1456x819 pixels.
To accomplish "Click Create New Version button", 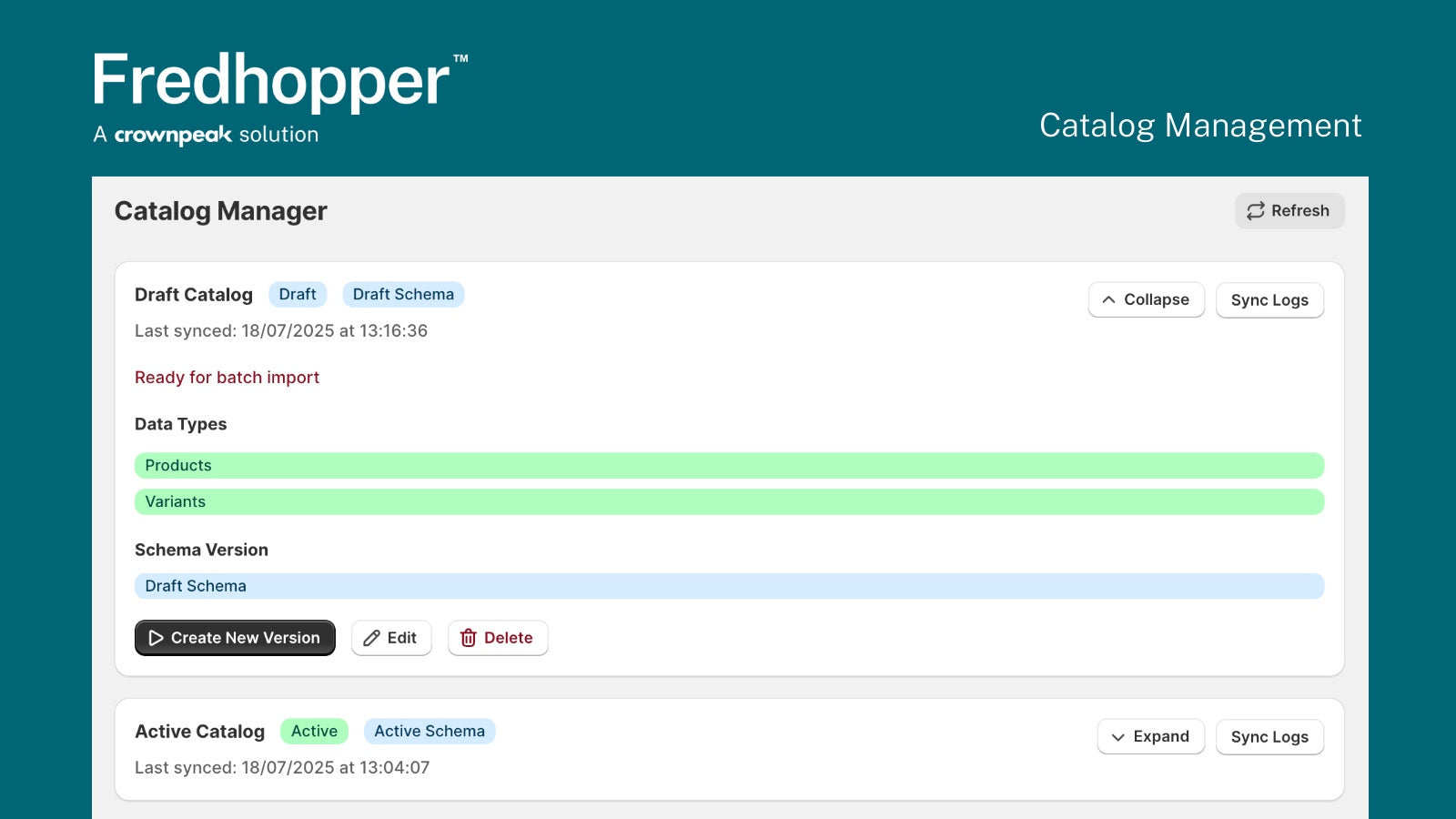I will point(235,638).
